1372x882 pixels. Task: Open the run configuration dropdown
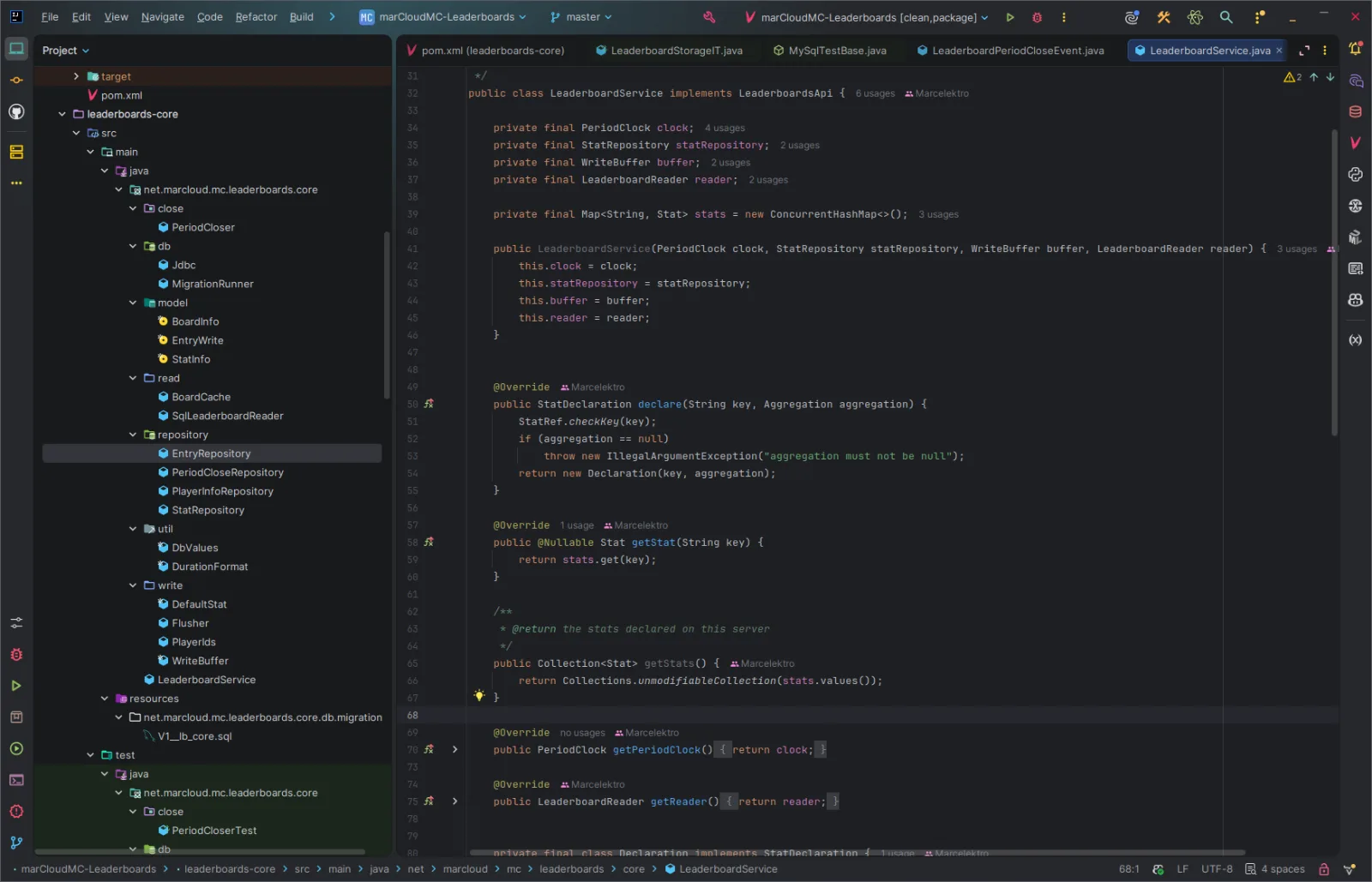tap(867, 17)
